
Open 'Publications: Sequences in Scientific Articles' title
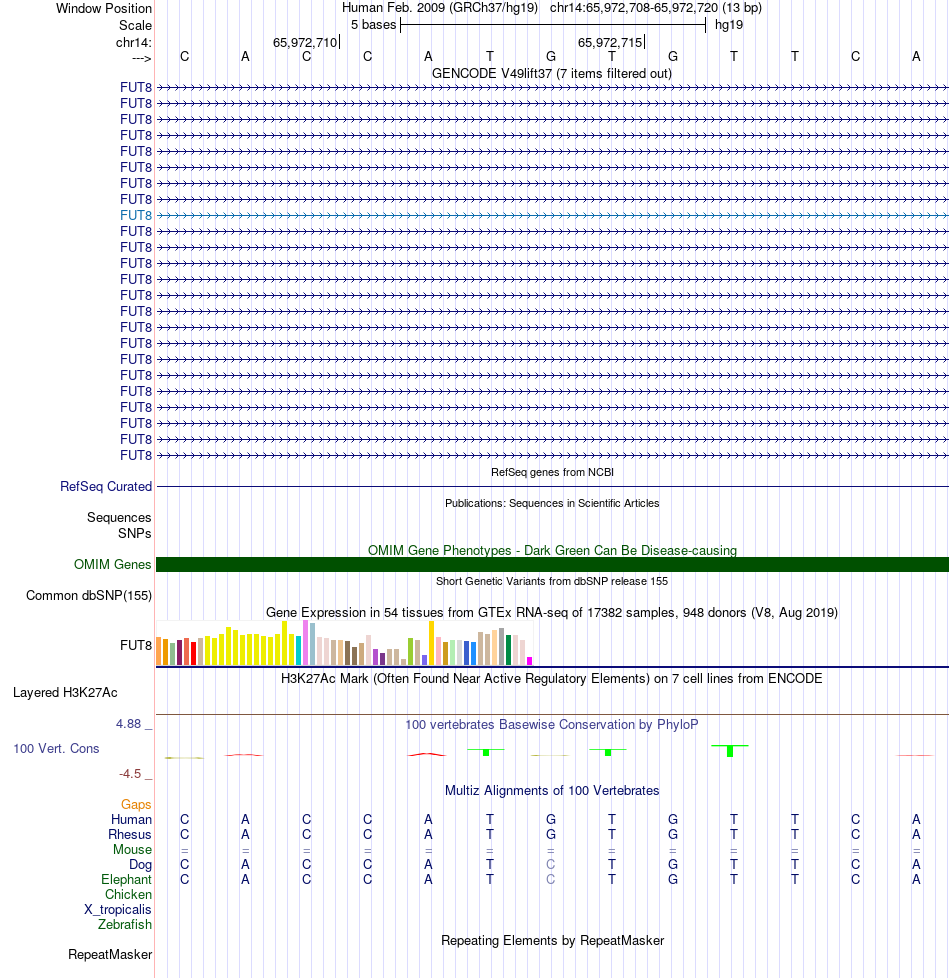click(552, 503)
